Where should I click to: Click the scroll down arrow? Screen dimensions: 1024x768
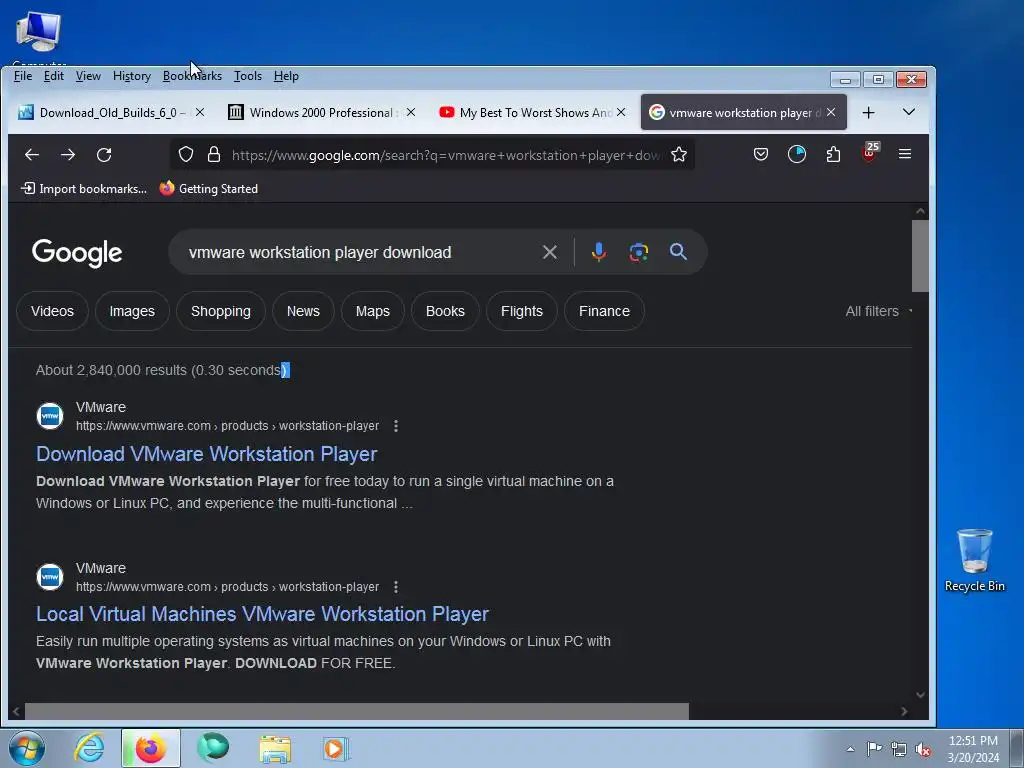[x=920, y=694]
